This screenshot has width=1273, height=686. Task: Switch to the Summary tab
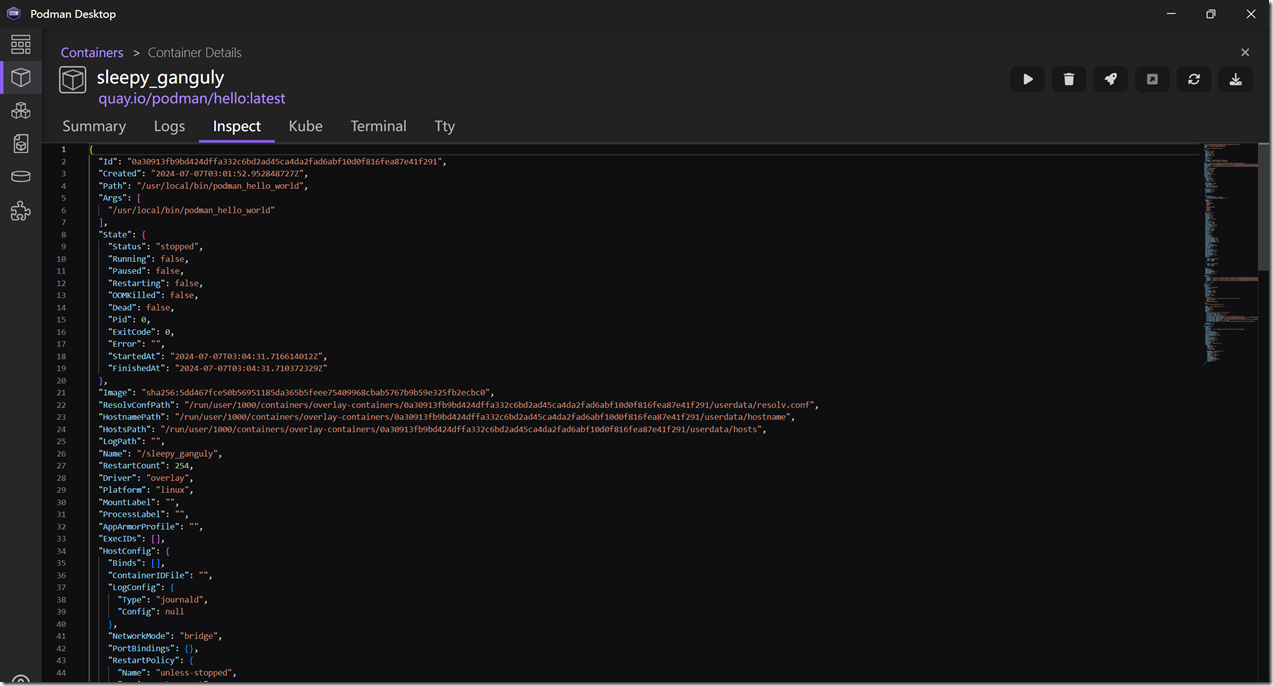[94, 126]
